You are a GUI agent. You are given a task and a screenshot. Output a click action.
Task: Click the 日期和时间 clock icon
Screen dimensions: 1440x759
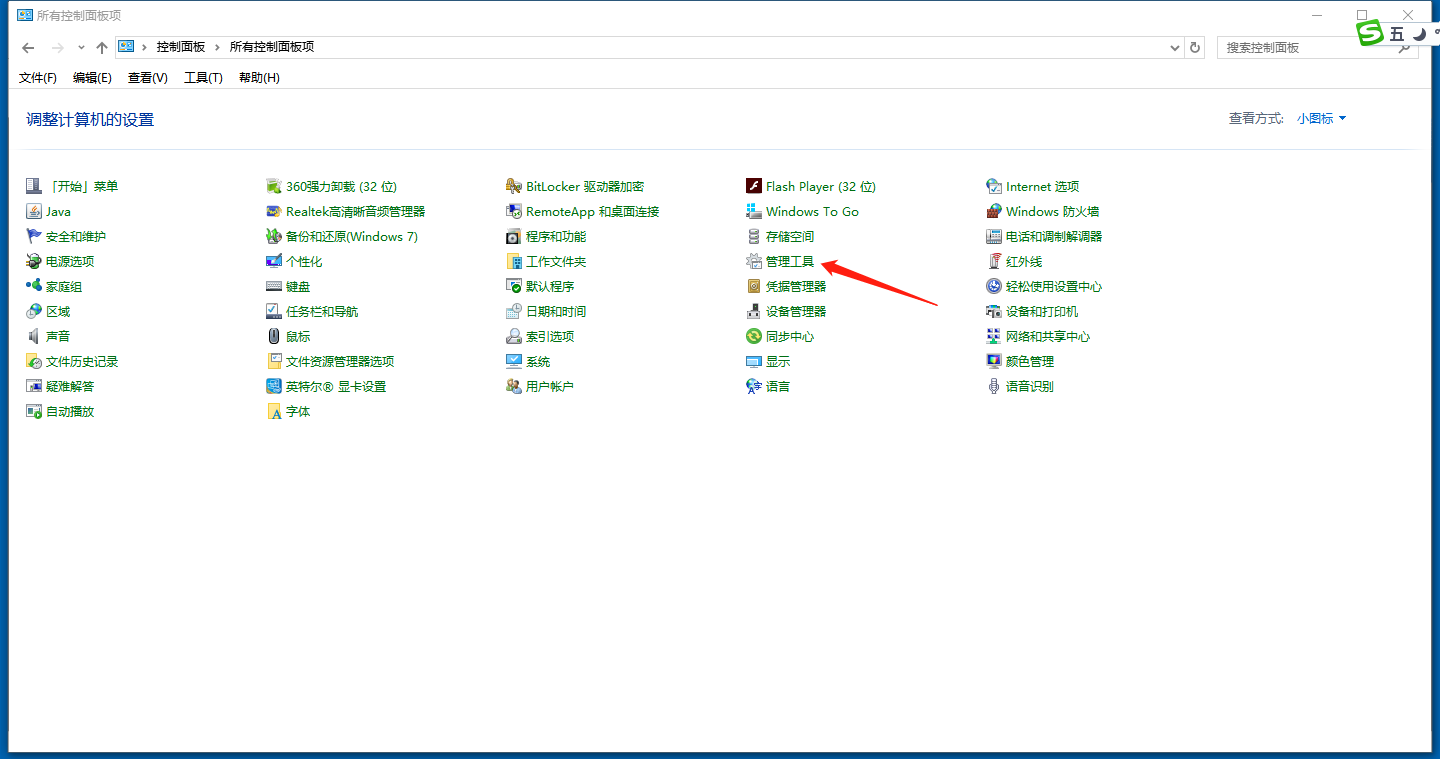(x=514, y=311)
